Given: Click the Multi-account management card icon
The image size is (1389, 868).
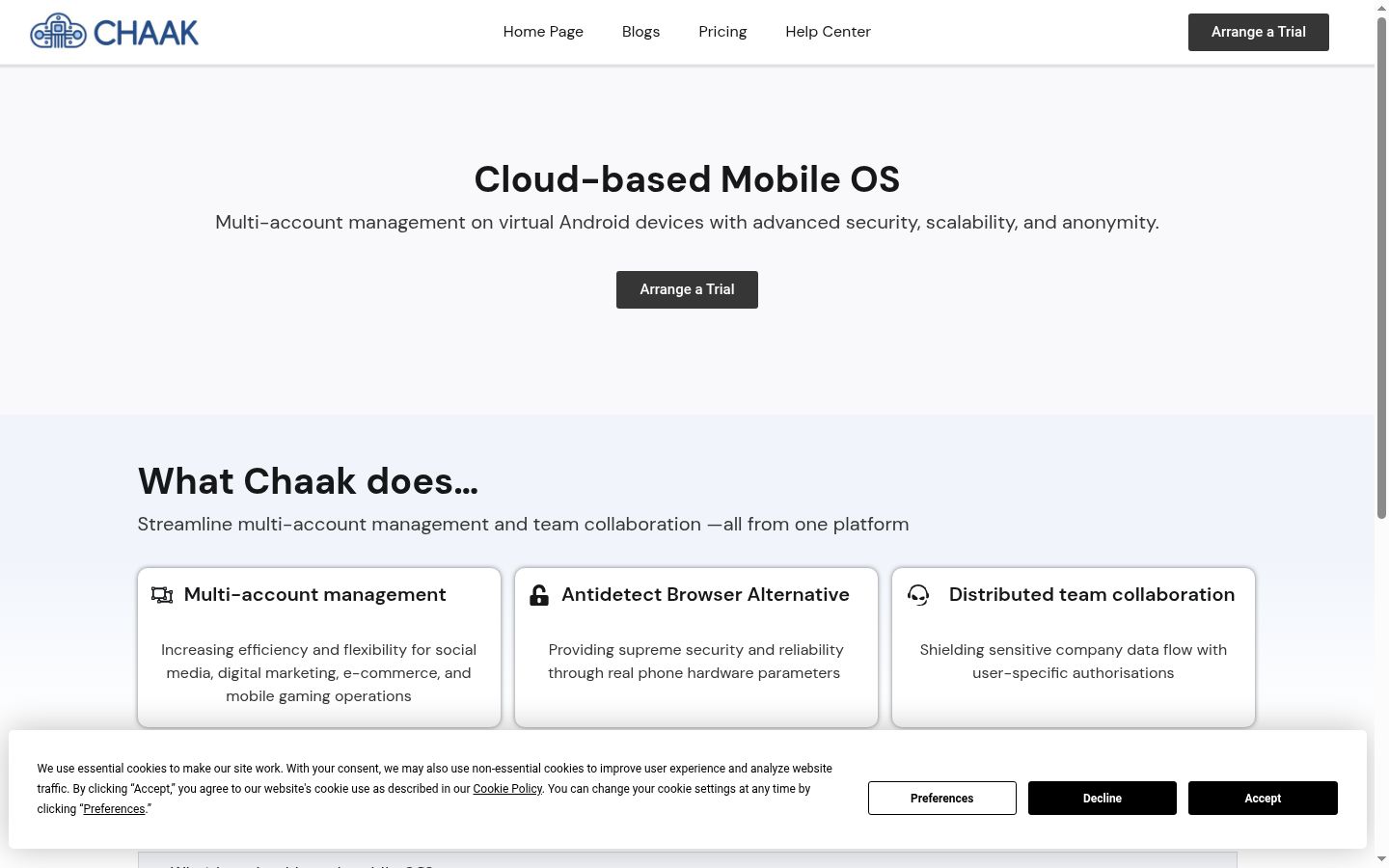Looking at the screenshot, I should (x=162, y=595).
